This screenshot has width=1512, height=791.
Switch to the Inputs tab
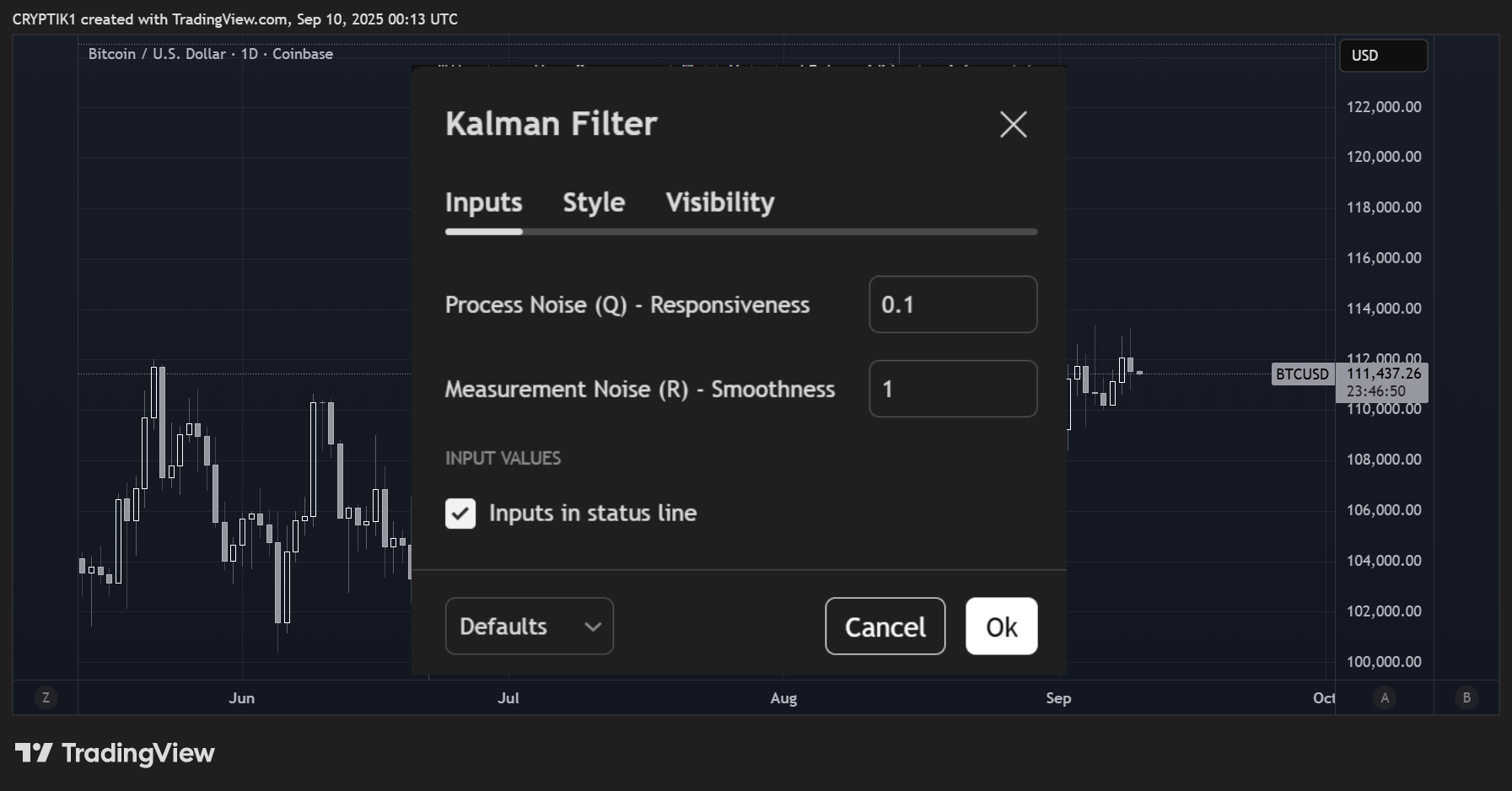tap(484, 202)
